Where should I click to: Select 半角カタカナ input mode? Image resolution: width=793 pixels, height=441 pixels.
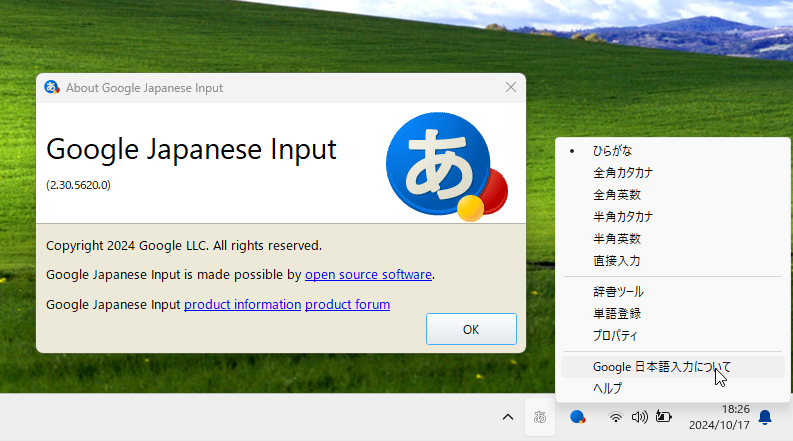point(673,217)
